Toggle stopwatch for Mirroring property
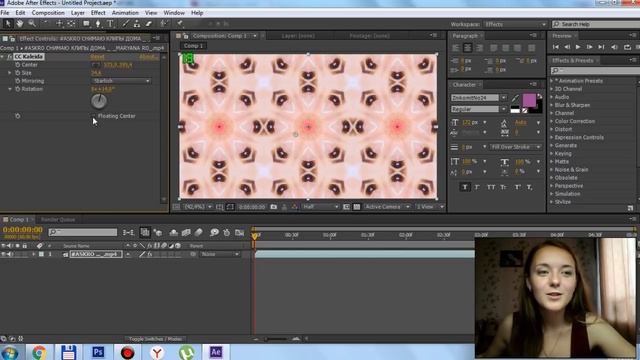 [18, 81]
